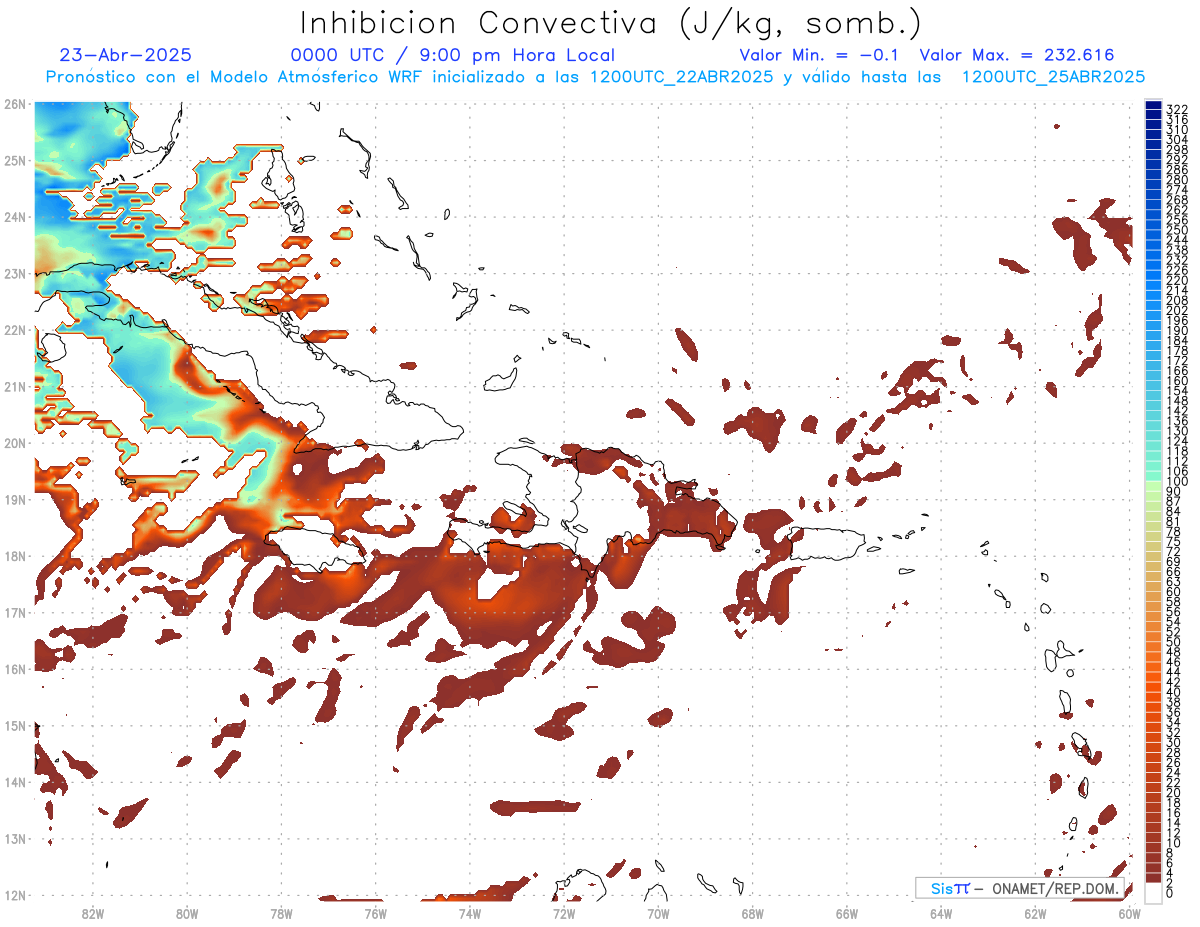Click the 'Valor Max. = 232.616' text
The height and width of the screenshot is (927, 1200).
click(x=1017, y=56)
